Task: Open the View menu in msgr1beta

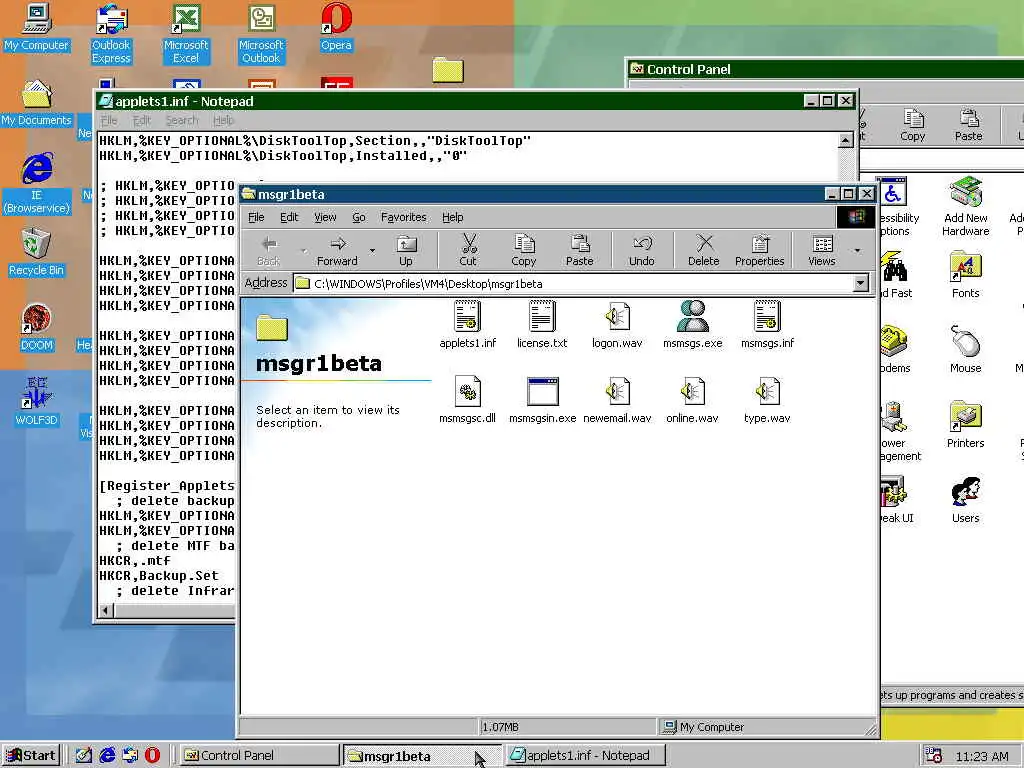Action: (325, 217)
